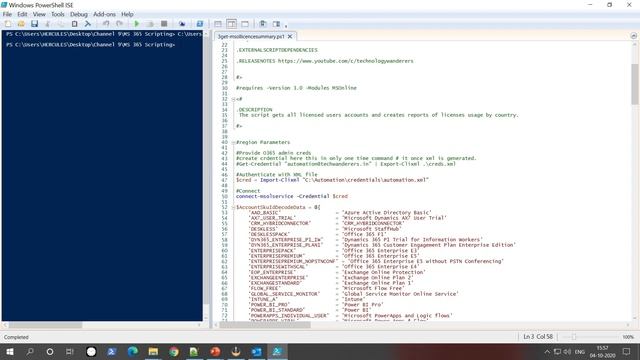The image size is (640, 360).
Task: Click the taskbar Search magnifier icon
Action: pos(30,351)
